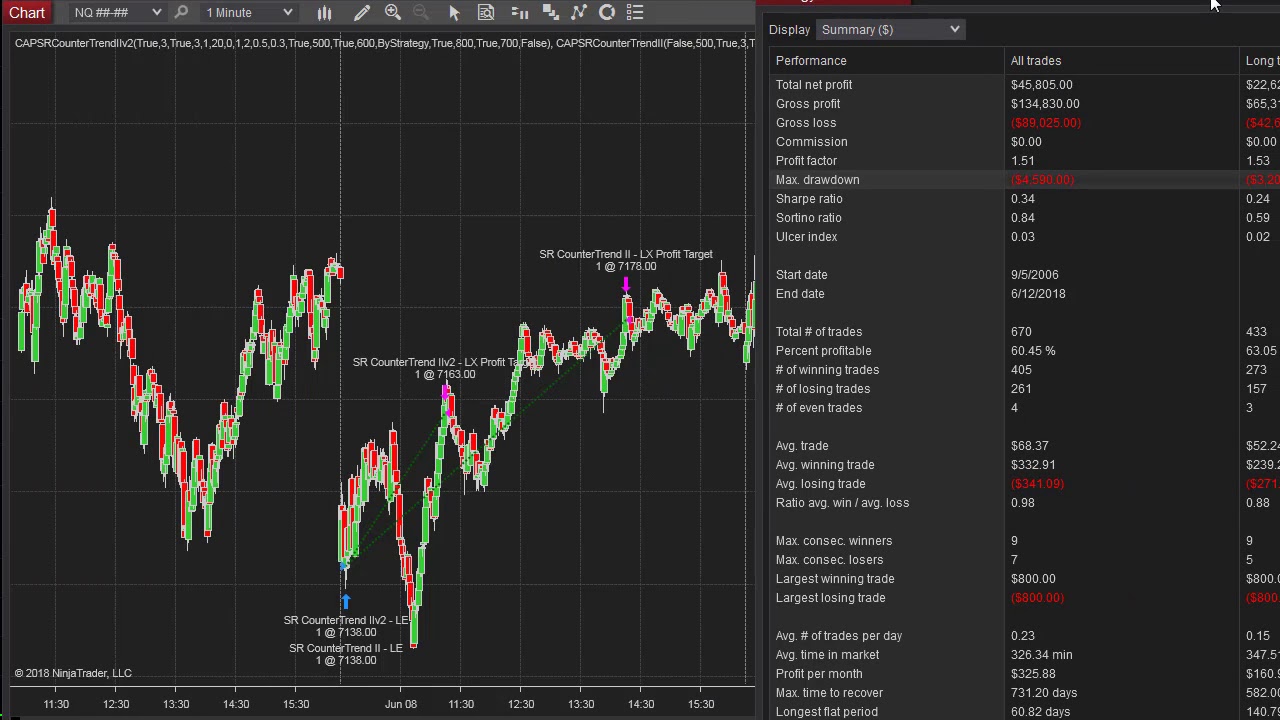Open the data box icon
Image resolution: width=1280 pixels, height=720 pixels.
486,12
